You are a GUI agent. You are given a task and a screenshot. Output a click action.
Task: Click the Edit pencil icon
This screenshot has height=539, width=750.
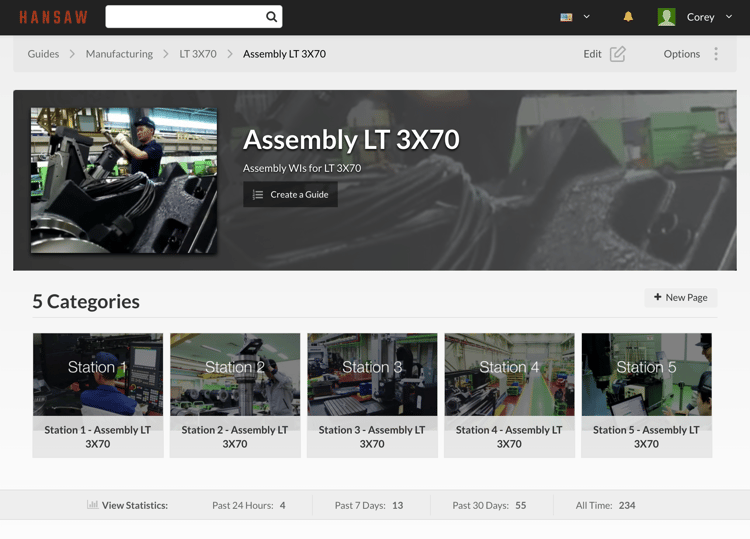(618, 54)
